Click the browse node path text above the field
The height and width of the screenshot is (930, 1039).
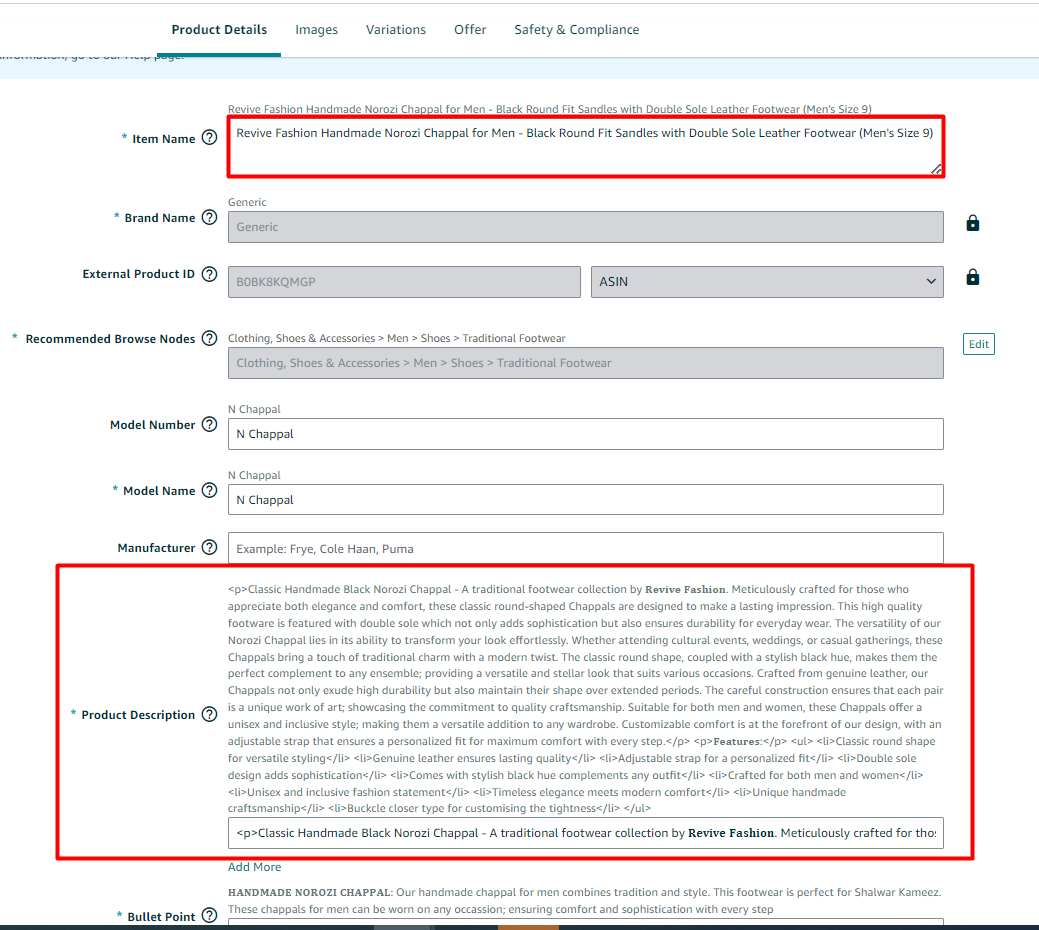coord(396,338)
